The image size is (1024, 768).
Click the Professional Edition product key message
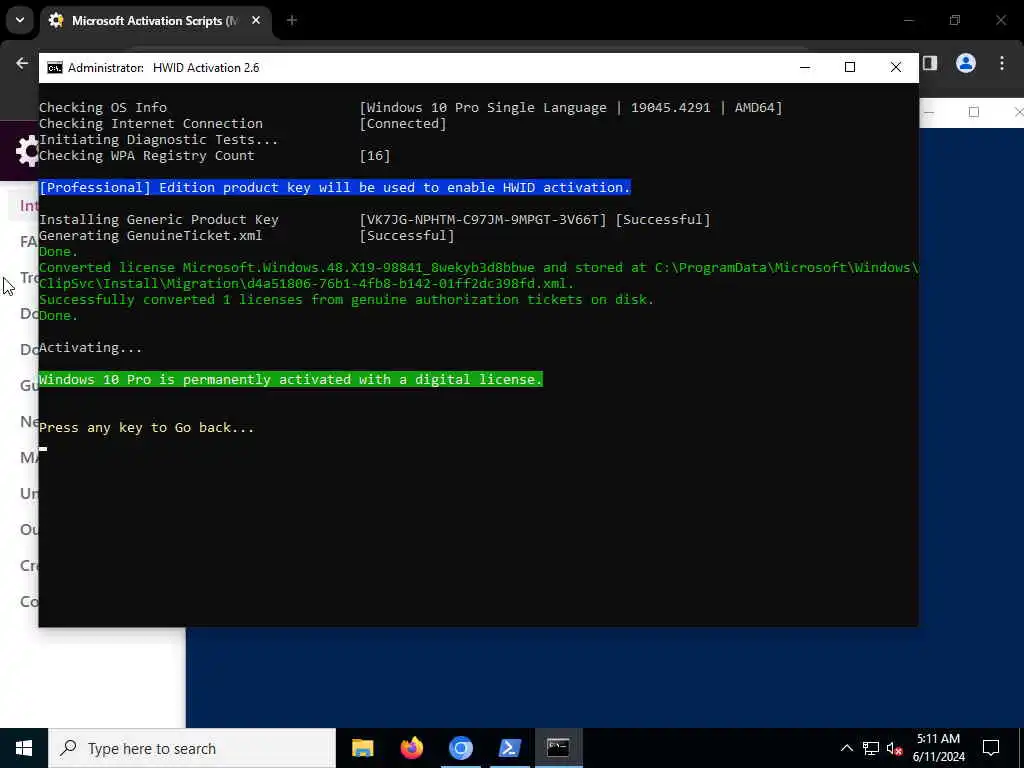point(335,187)
